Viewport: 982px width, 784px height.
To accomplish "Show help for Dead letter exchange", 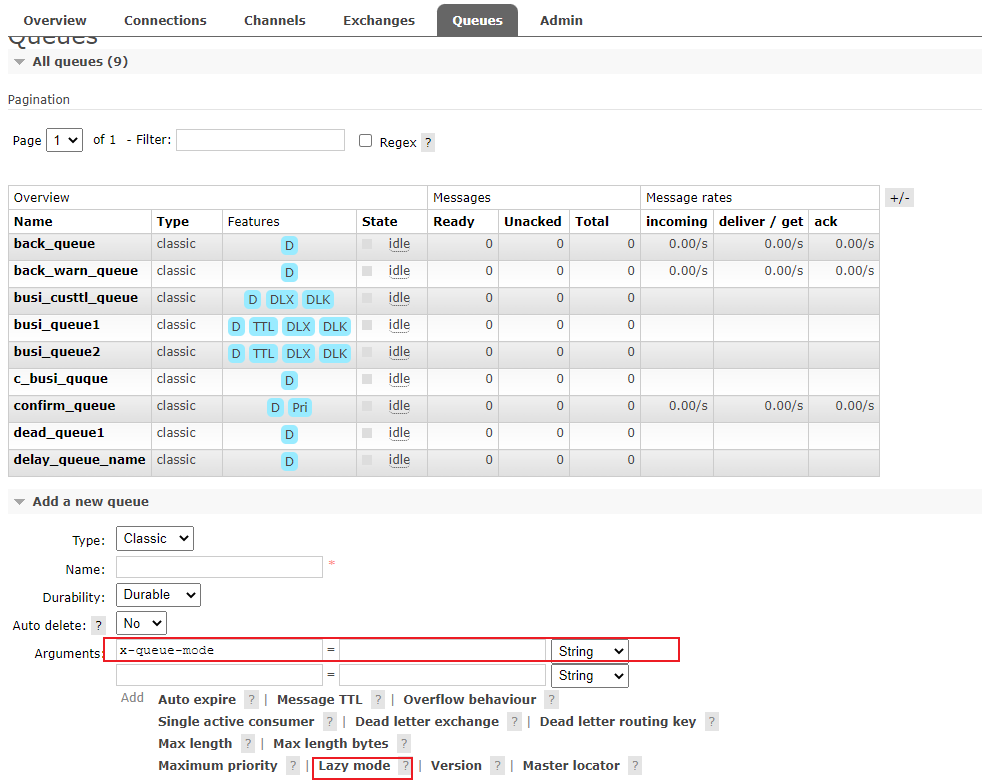I will pos(514,722).
